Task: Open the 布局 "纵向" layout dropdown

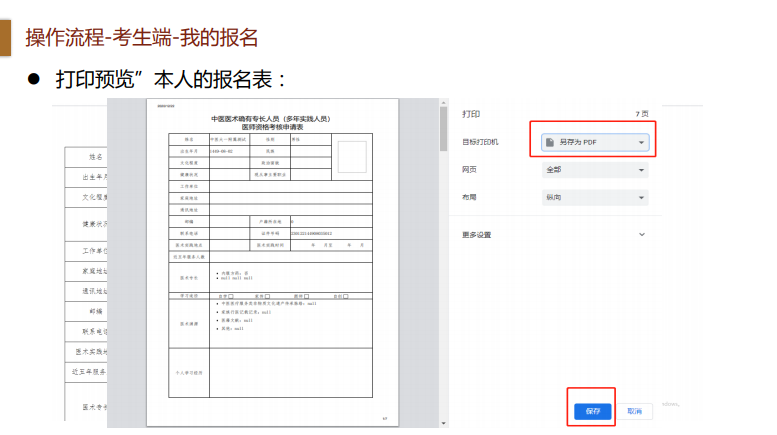Action: (597, 198)
